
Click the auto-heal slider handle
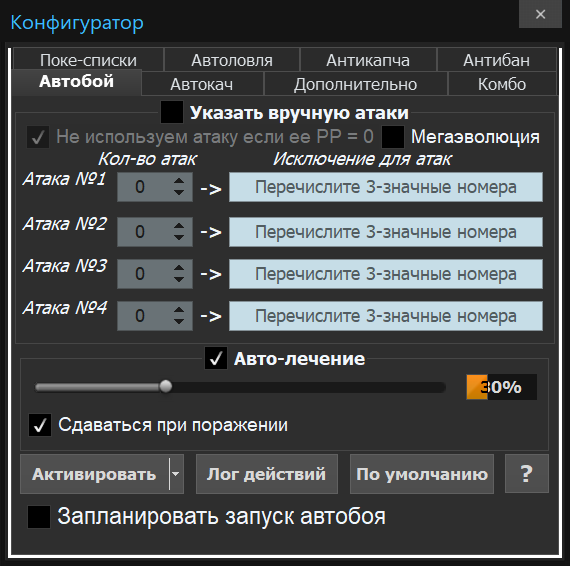coord(166,386)
